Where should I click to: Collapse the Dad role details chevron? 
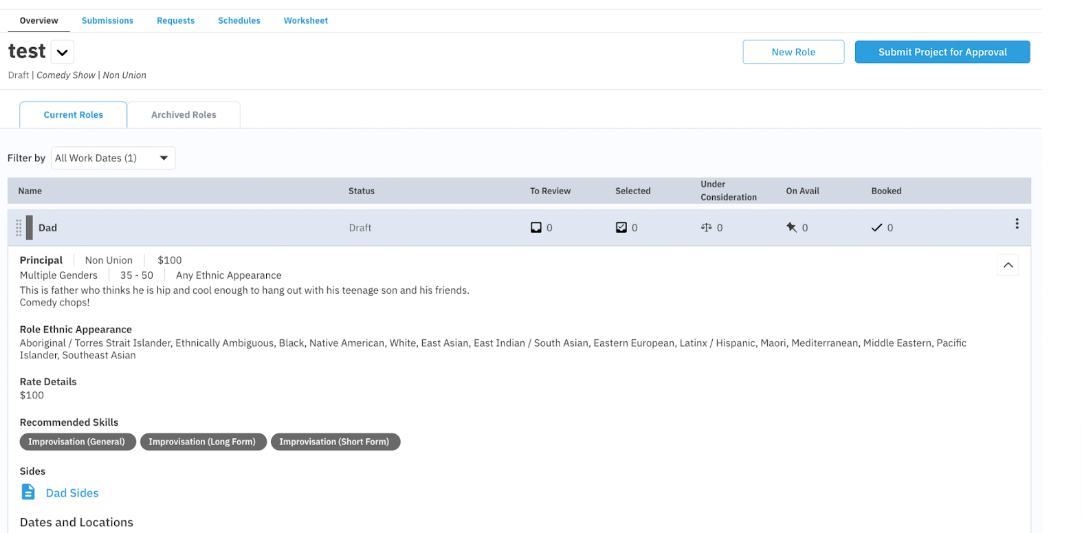1007,264
